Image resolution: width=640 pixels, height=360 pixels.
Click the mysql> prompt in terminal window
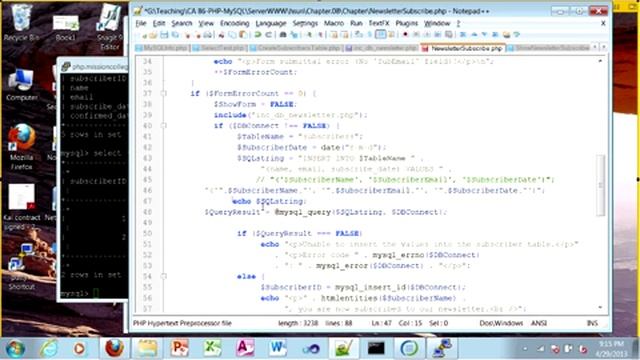pyautogui.click(x=74, y=293)
